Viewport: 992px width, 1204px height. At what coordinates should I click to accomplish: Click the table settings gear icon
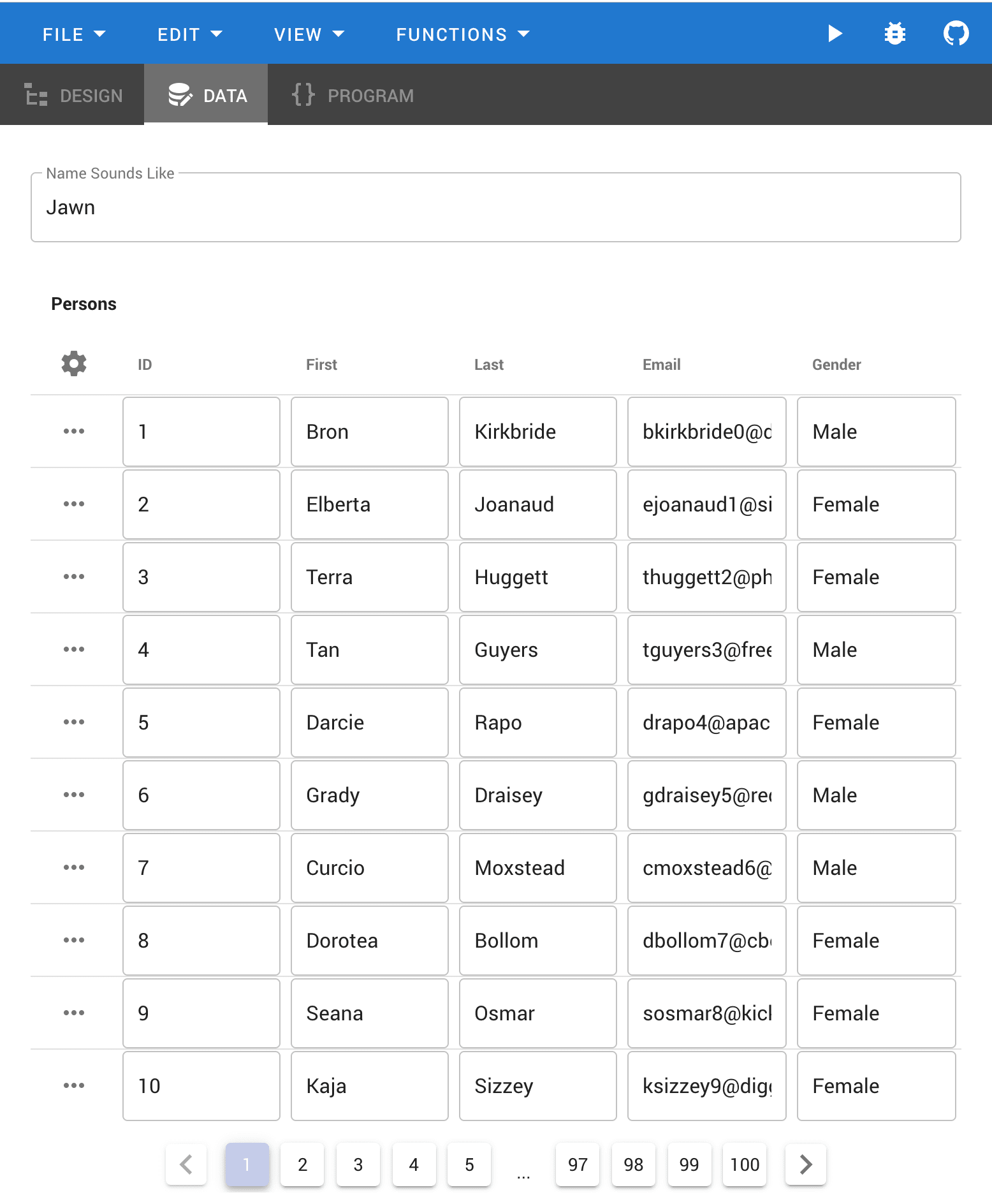coord(74,363)
